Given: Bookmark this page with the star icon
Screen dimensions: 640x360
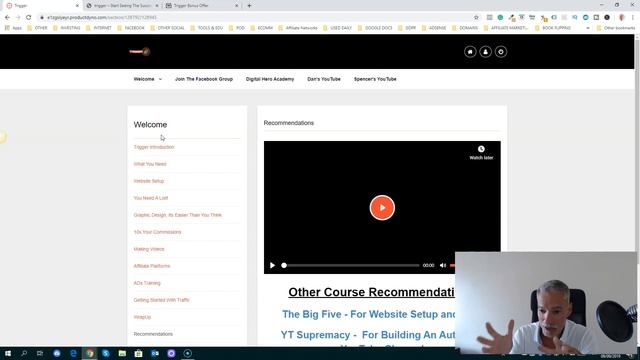Looking at the screenshot, I should (476, 18).
